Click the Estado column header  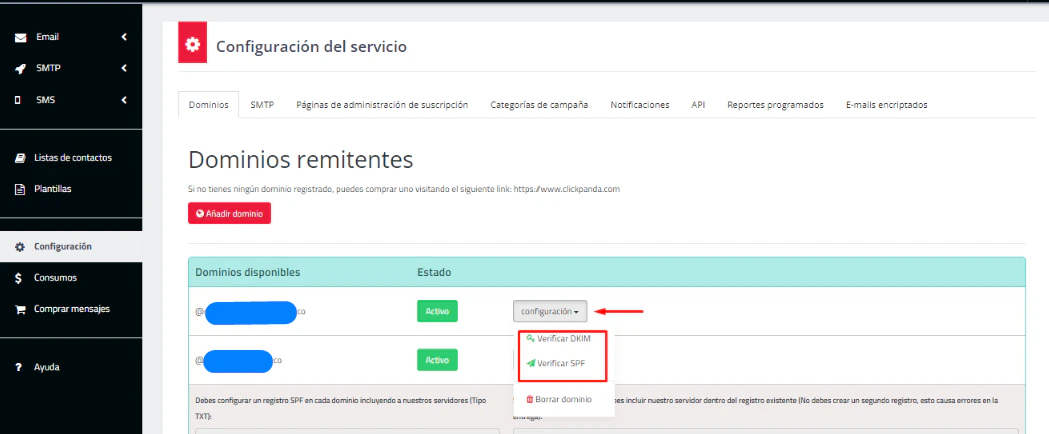point(434,273)
